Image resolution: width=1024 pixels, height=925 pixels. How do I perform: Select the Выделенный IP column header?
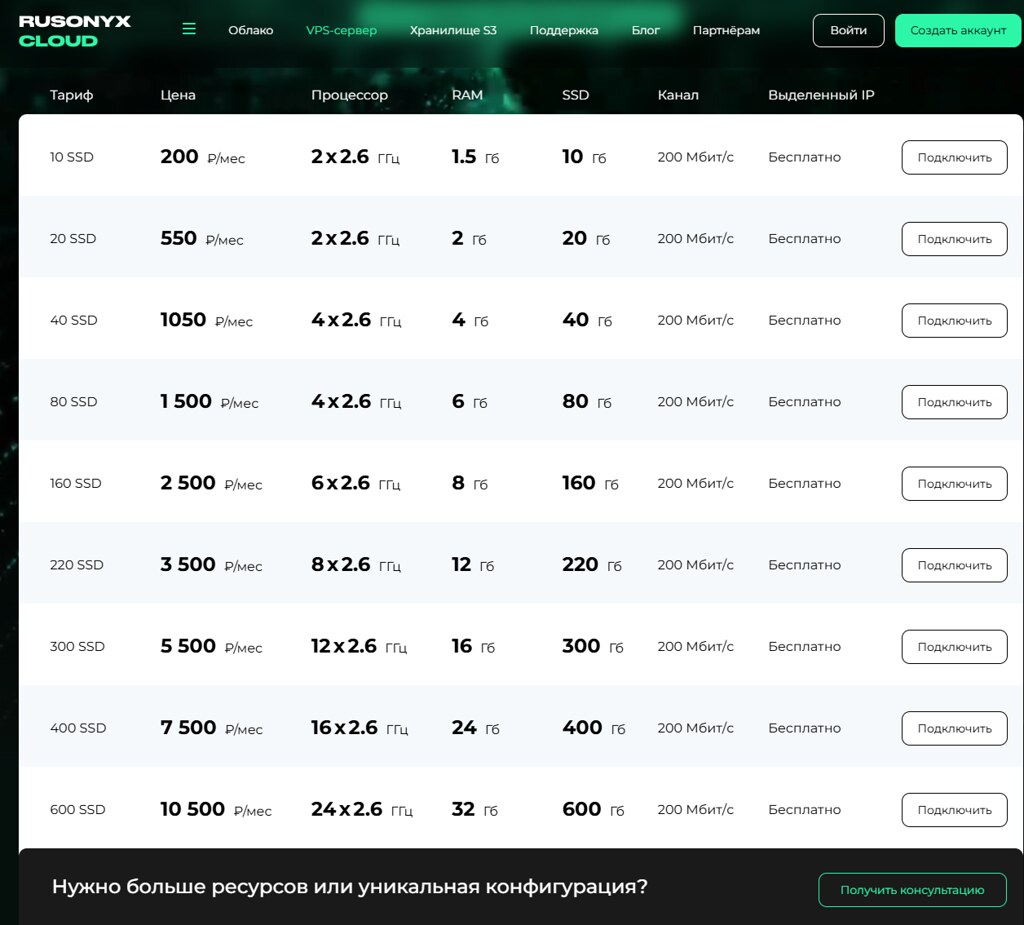coord(821,95)
